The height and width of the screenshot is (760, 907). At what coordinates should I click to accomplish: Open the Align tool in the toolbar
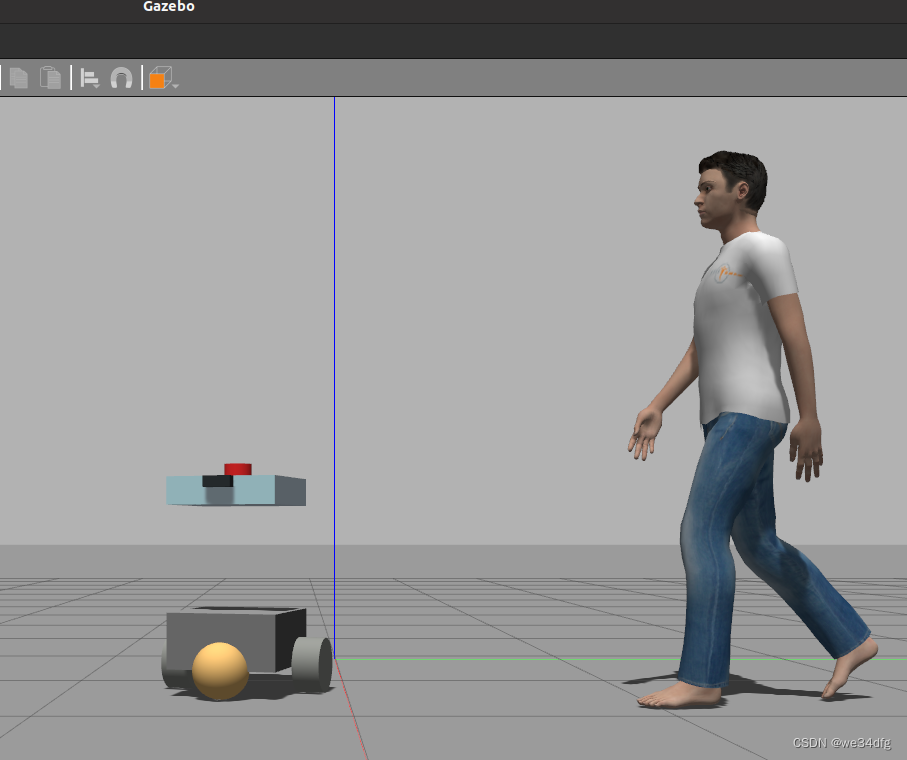point(90,78)
